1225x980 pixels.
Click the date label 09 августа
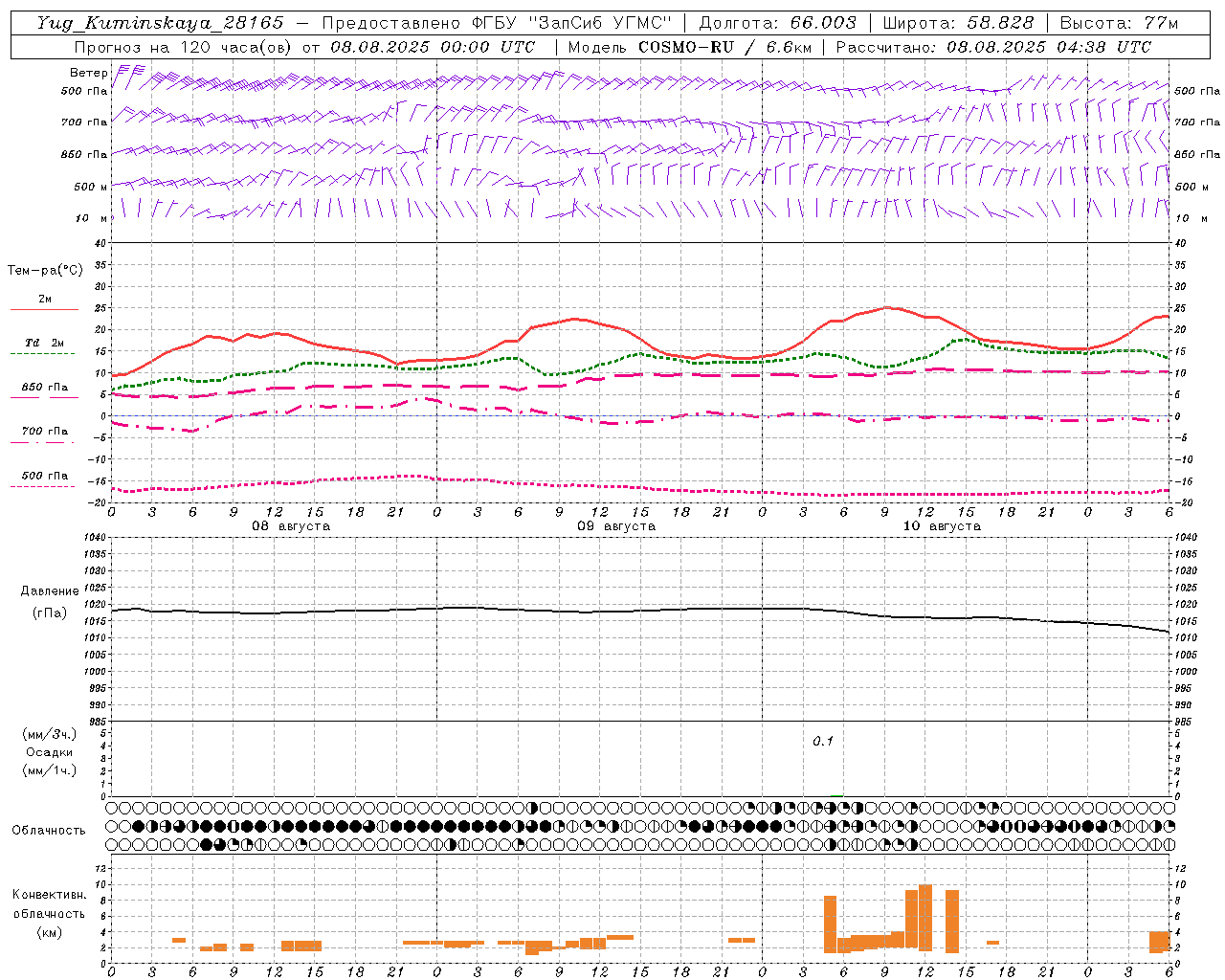point(616,526)
